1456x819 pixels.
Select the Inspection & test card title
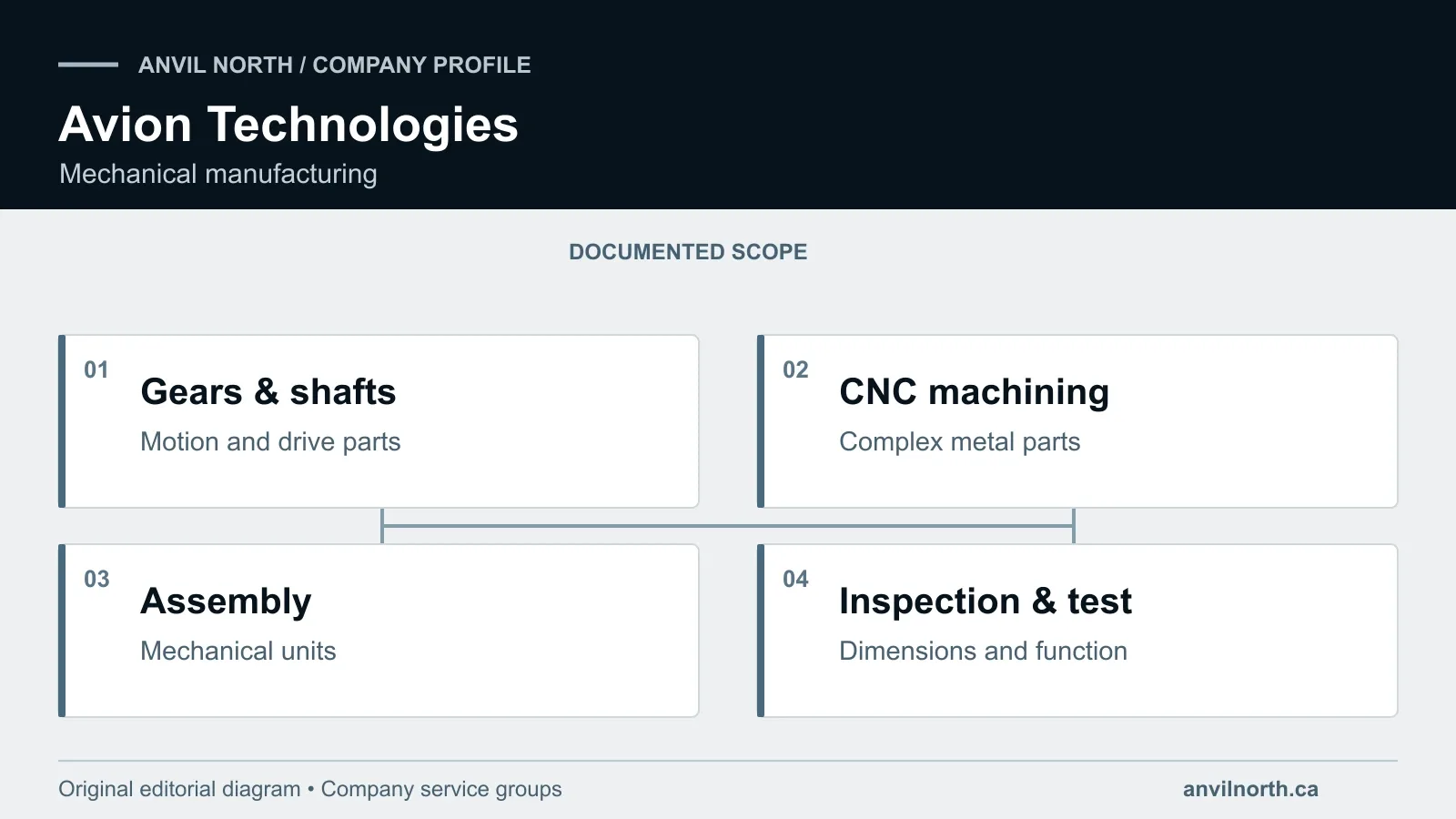coord(986,602)
